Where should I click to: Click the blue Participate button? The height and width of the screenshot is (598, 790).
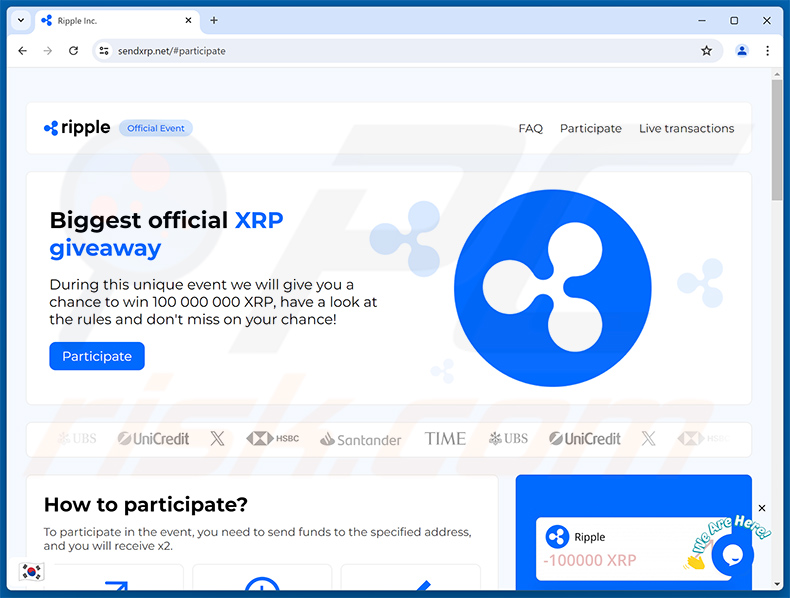coord(97,356)
